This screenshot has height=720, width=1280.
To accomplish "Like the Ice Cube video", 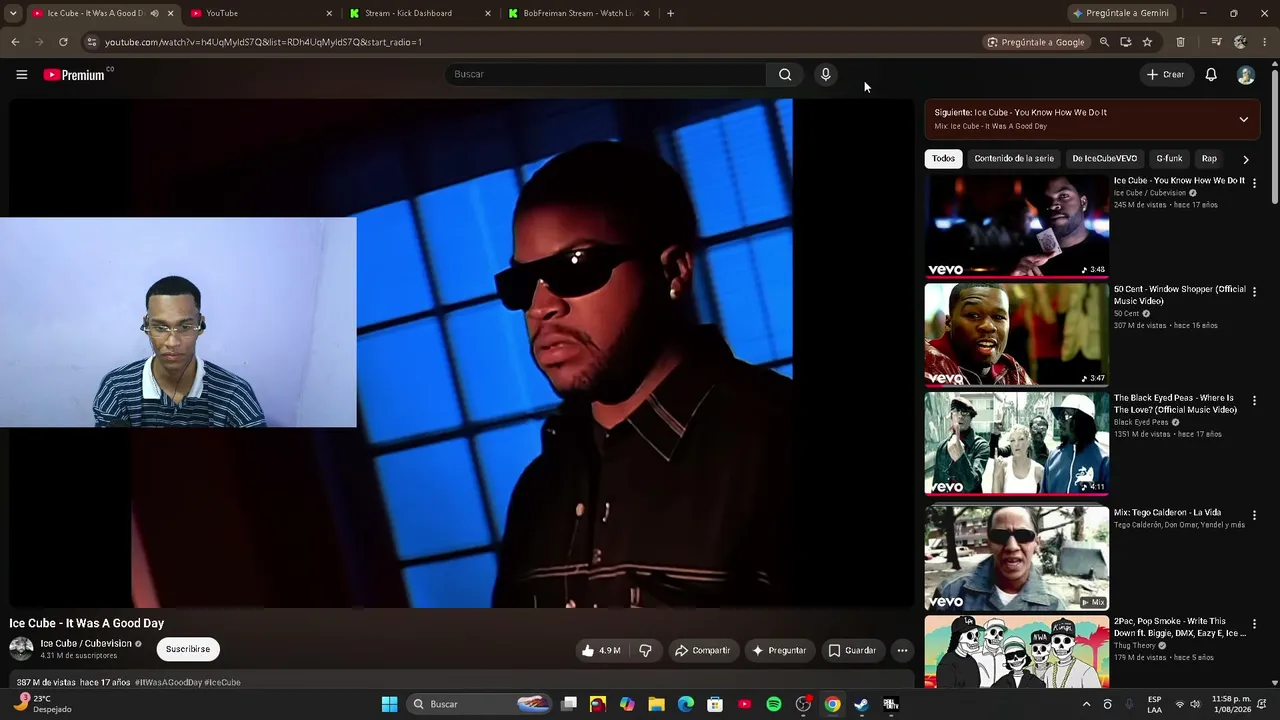I will coord(600,650).
